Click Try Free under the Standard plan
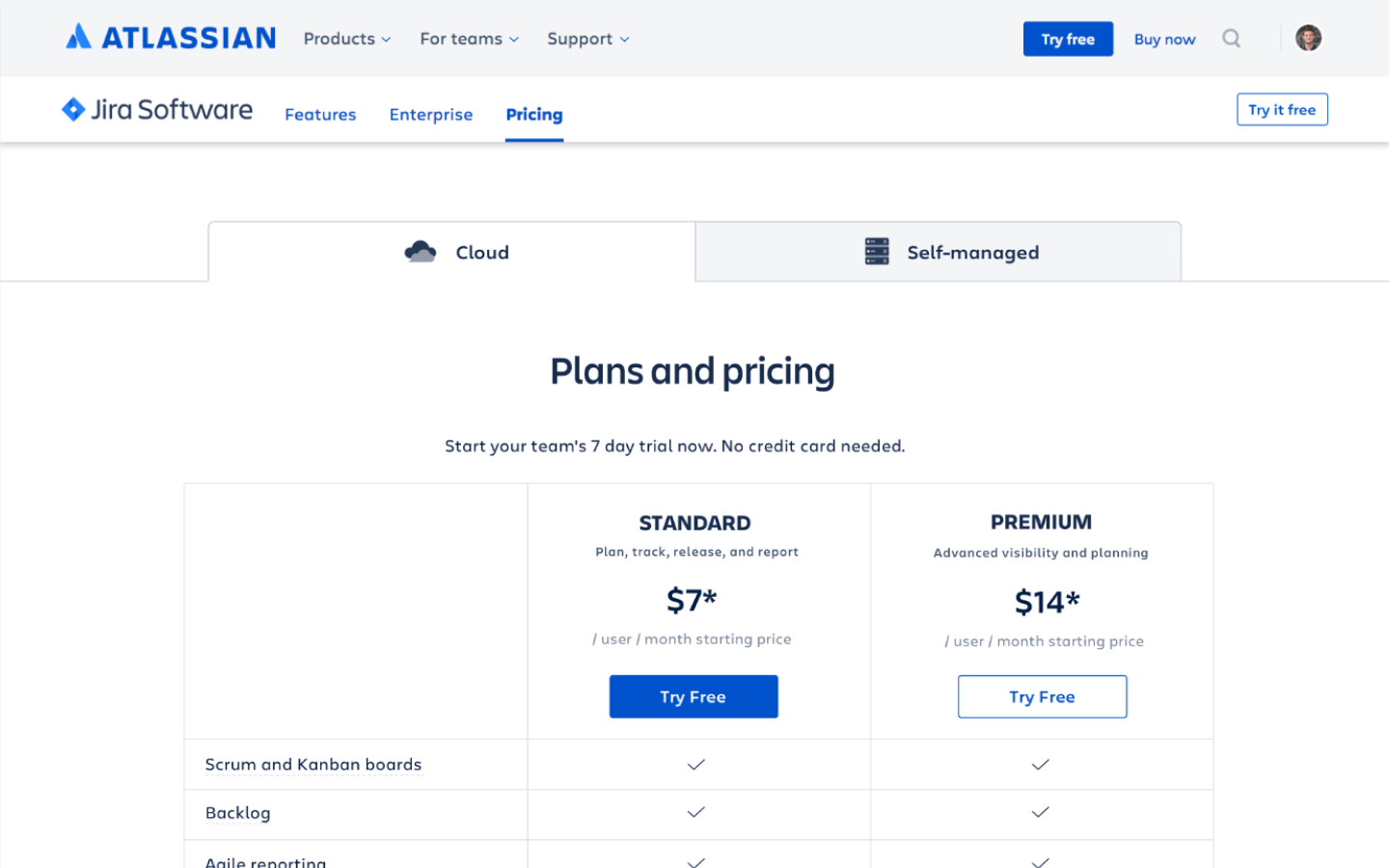Image resolution: width=1389 pixels, height=868 pixels. [x=694, y=696]
